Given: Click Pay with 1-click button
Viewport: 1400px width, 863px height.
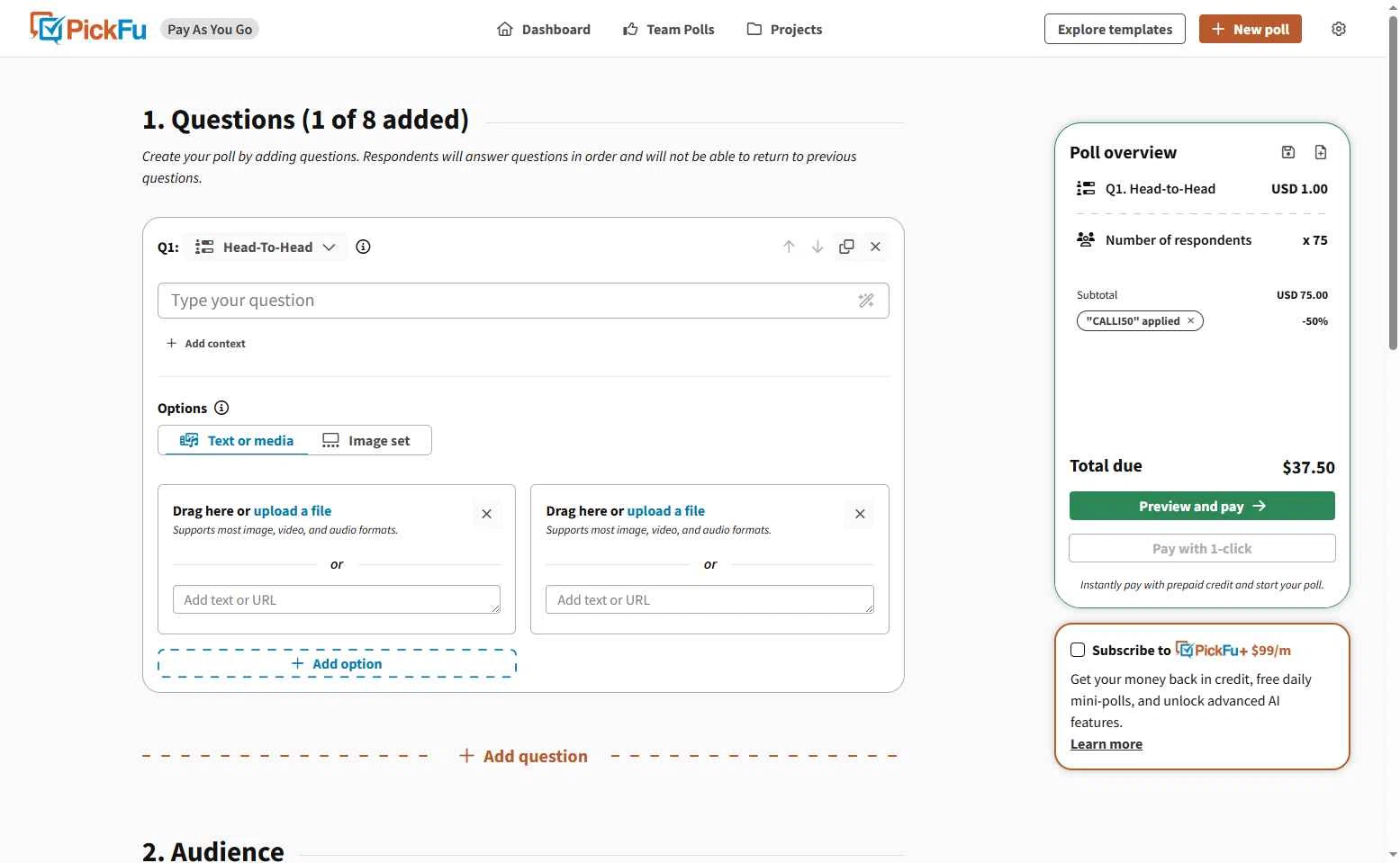Looking at the screenshot, I should tap(1202, 548).
